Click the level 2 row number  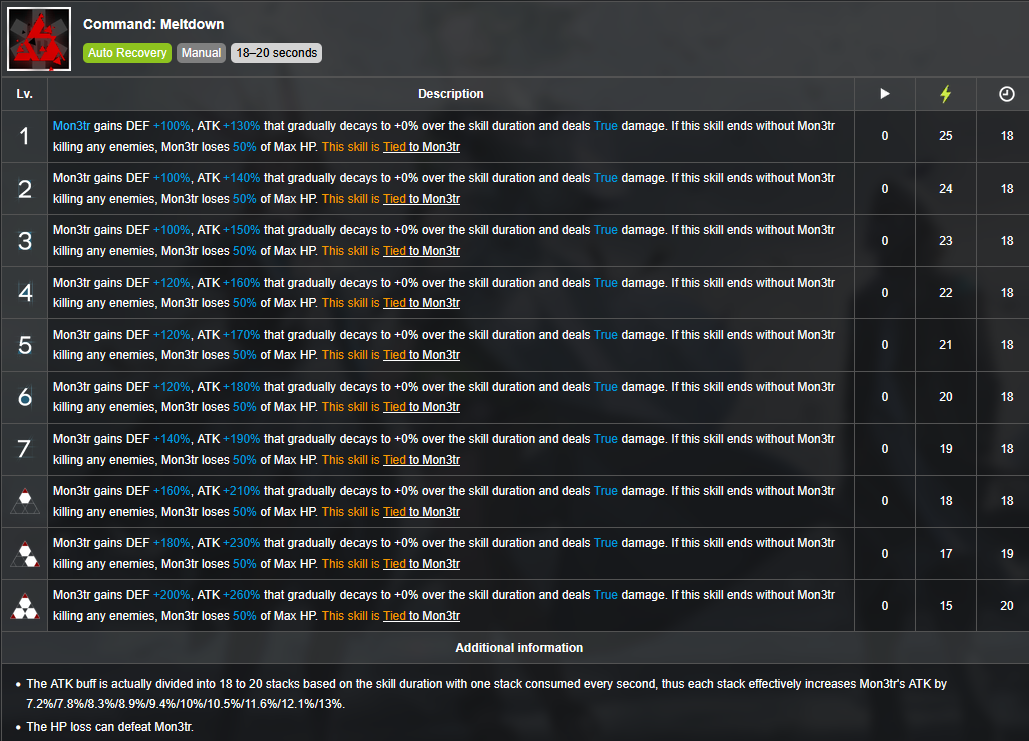click(24, 188)
